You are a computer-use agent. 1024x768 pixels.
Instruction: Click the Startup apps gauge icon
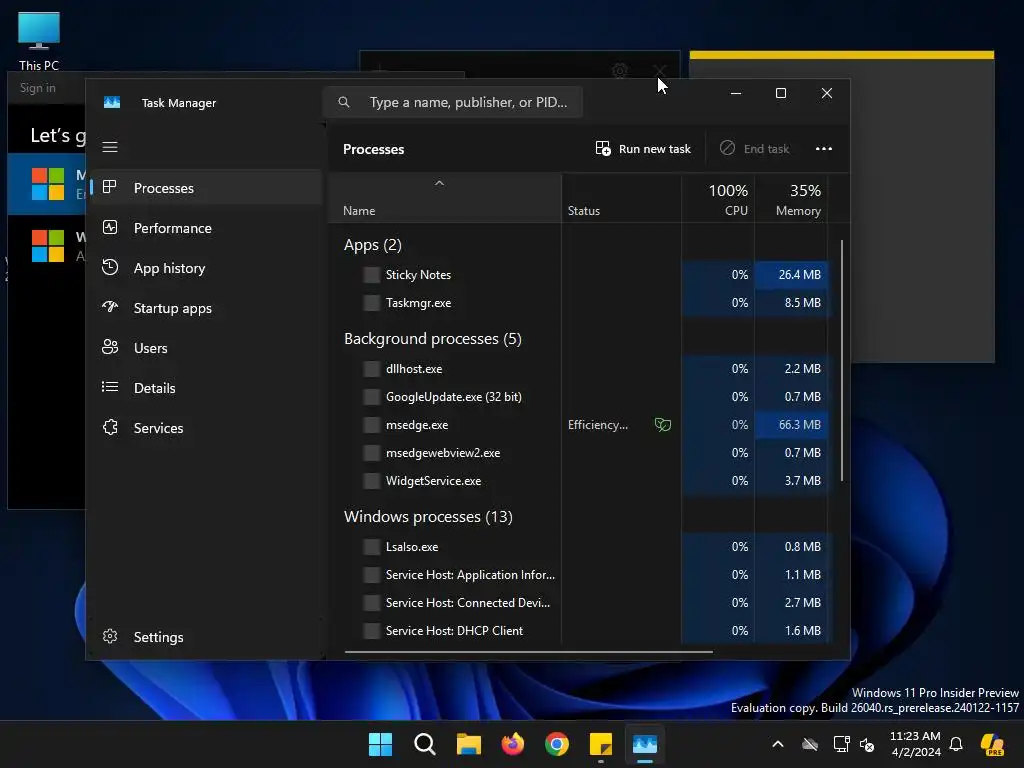(110, 307)
